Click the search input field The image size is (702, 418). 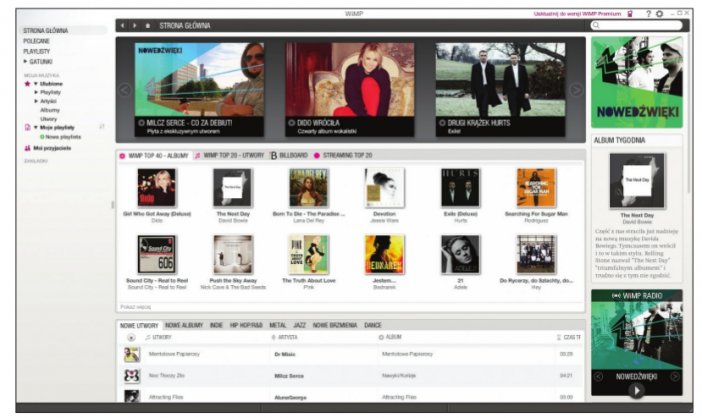[x=636, y=26]
